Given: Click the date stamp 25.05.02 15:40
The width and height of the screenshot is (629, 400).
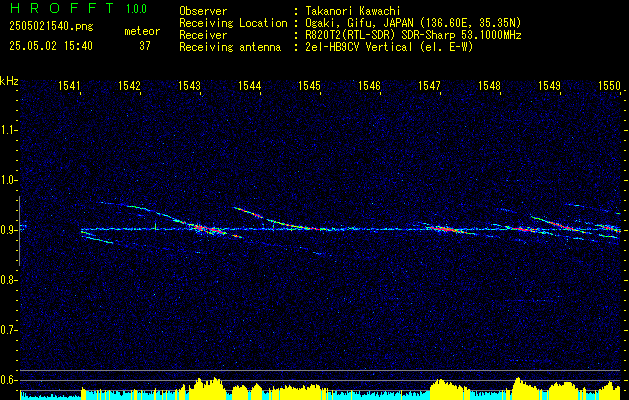Looking at the screenshot, I should click(x=51, y=46).
